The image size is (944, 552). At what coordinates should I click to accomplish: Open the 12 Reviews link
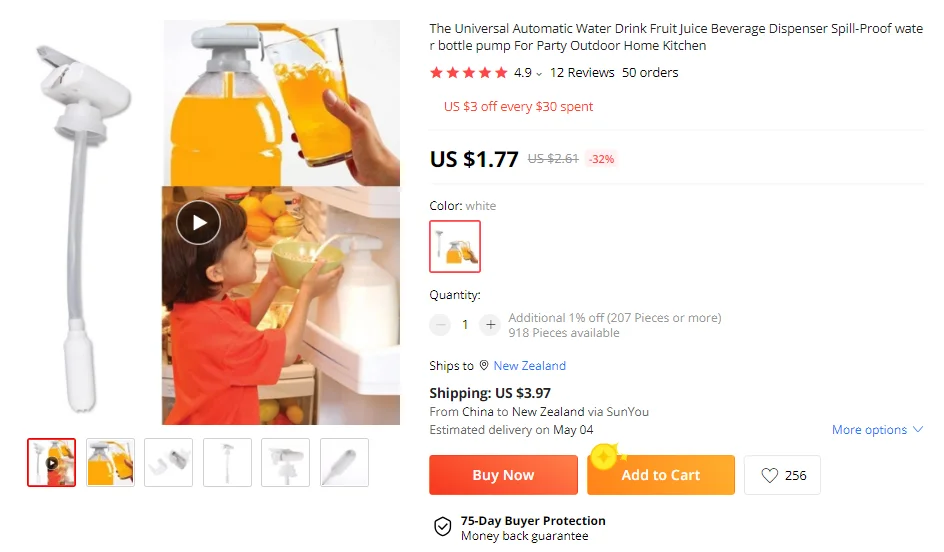tap(582, 73)
